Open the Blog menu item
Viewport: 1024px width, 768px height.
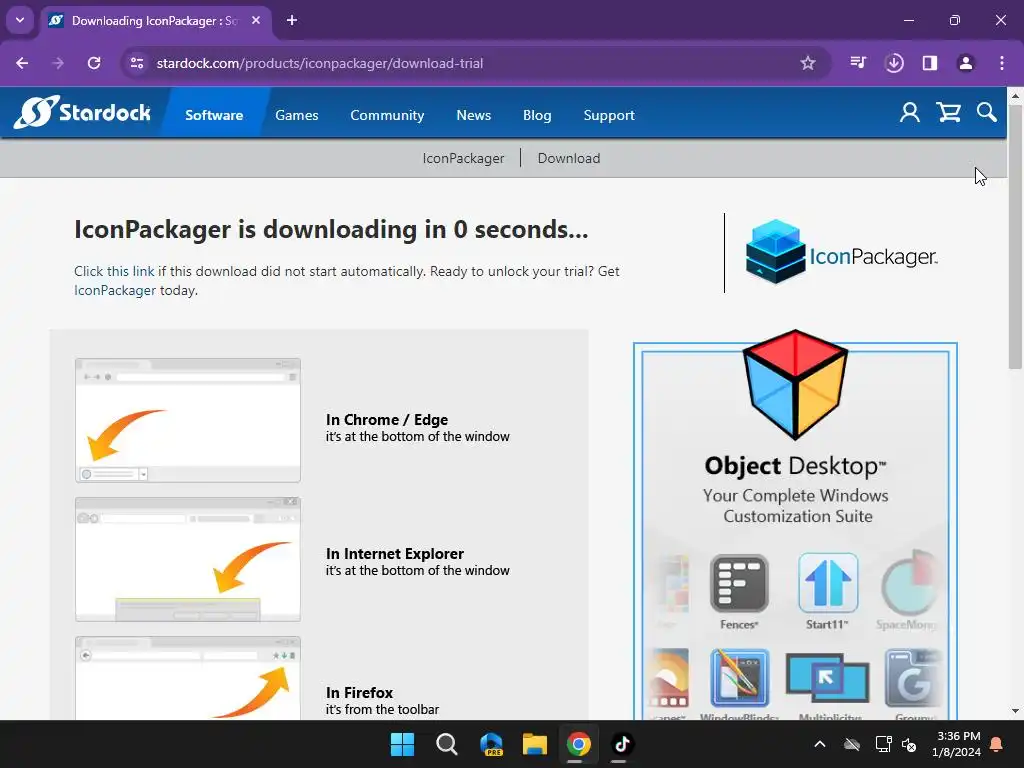[537, 115]
